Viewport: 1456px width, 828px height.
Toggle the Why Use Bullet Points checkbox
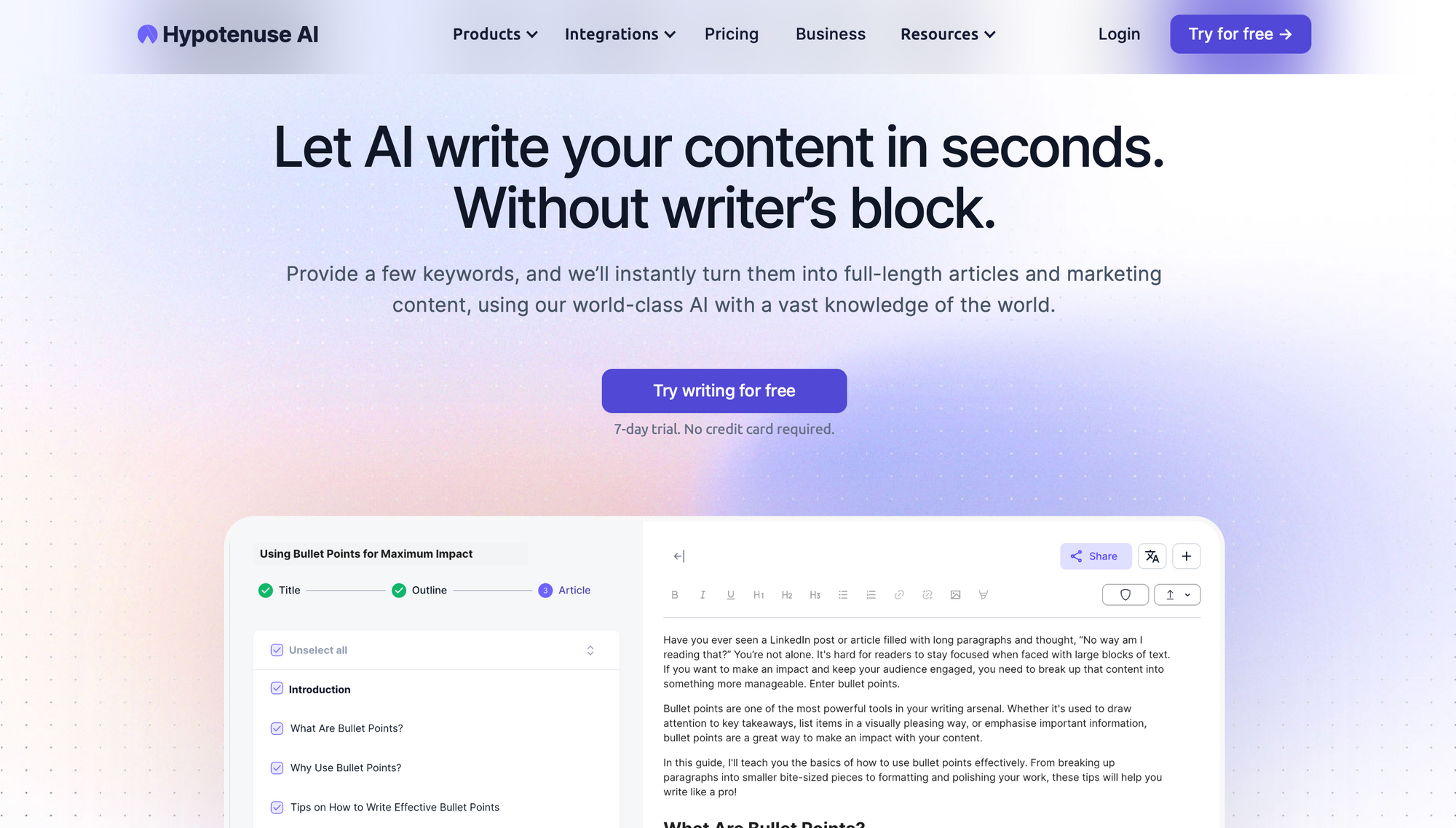point(276,767)
